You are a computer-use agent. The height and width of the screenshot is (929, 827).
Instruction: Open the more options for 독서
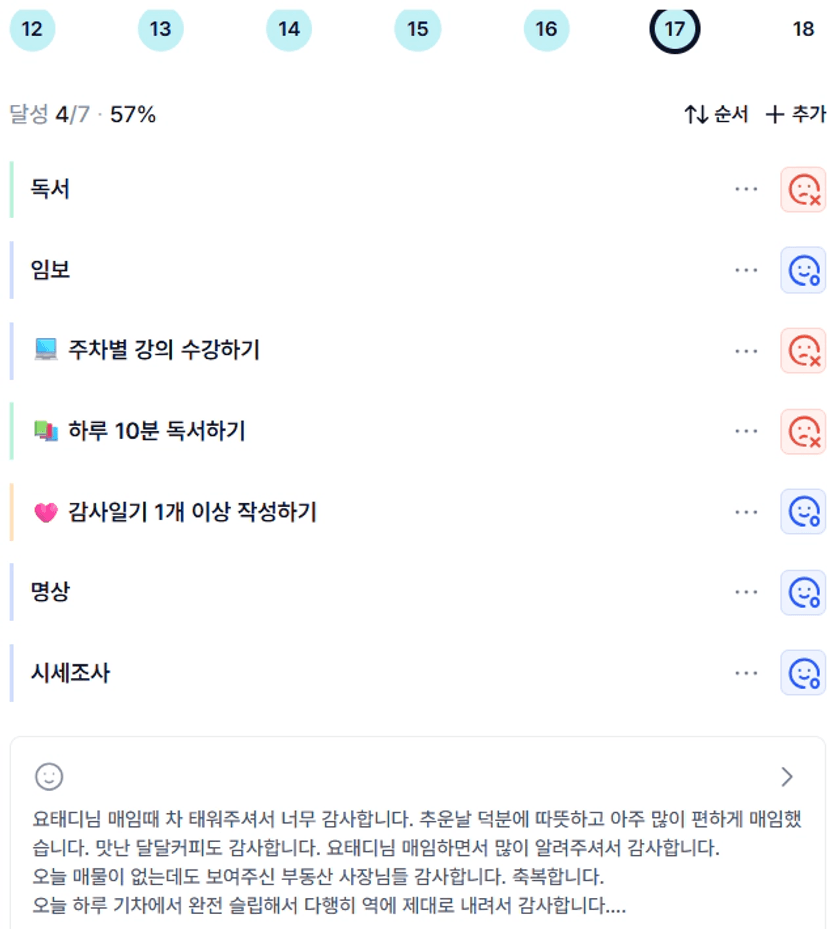point(746,189)
